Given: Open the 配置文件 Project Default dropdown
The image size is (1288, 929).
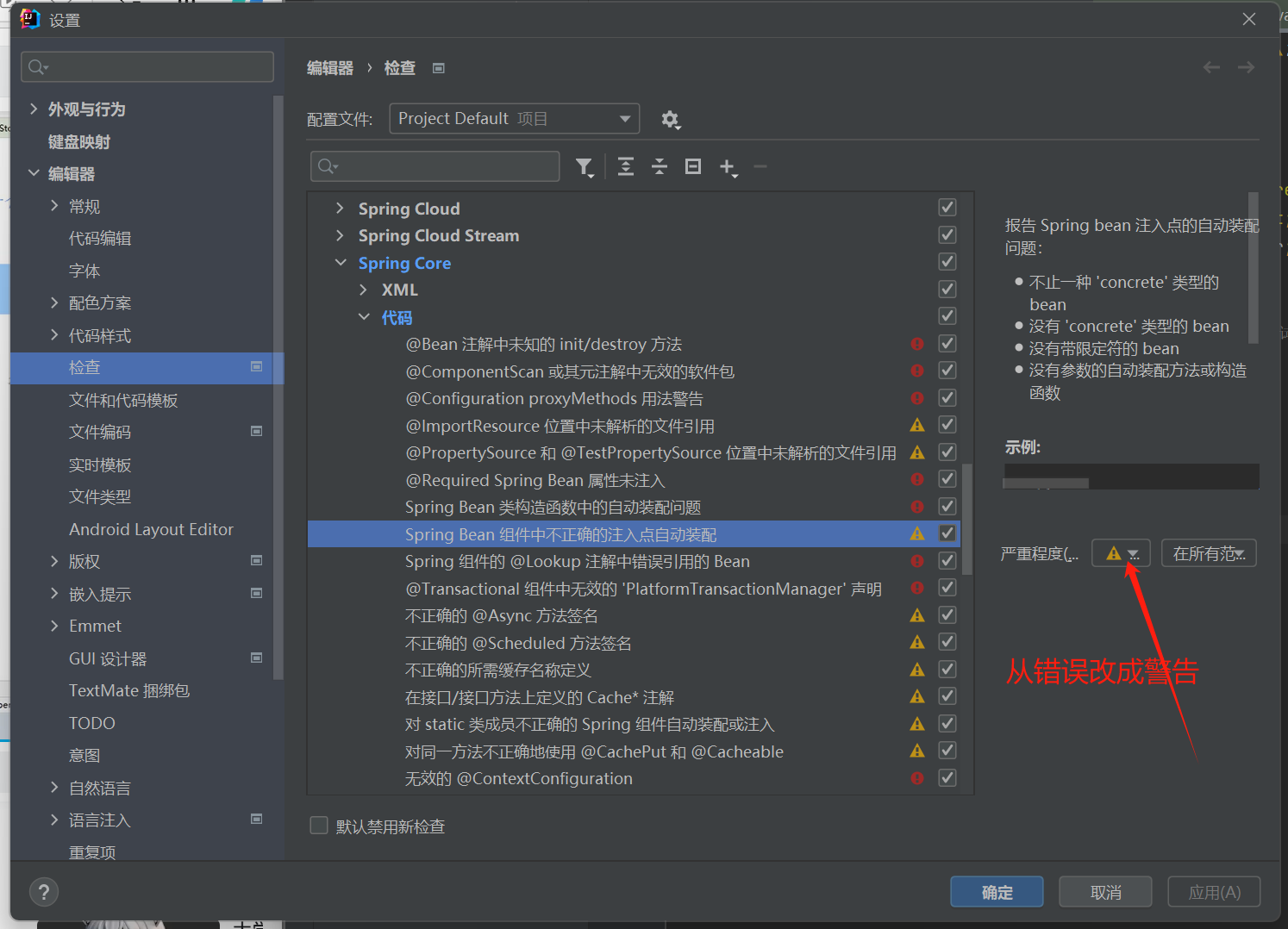Looking at the screenshot, I should 515,119.
